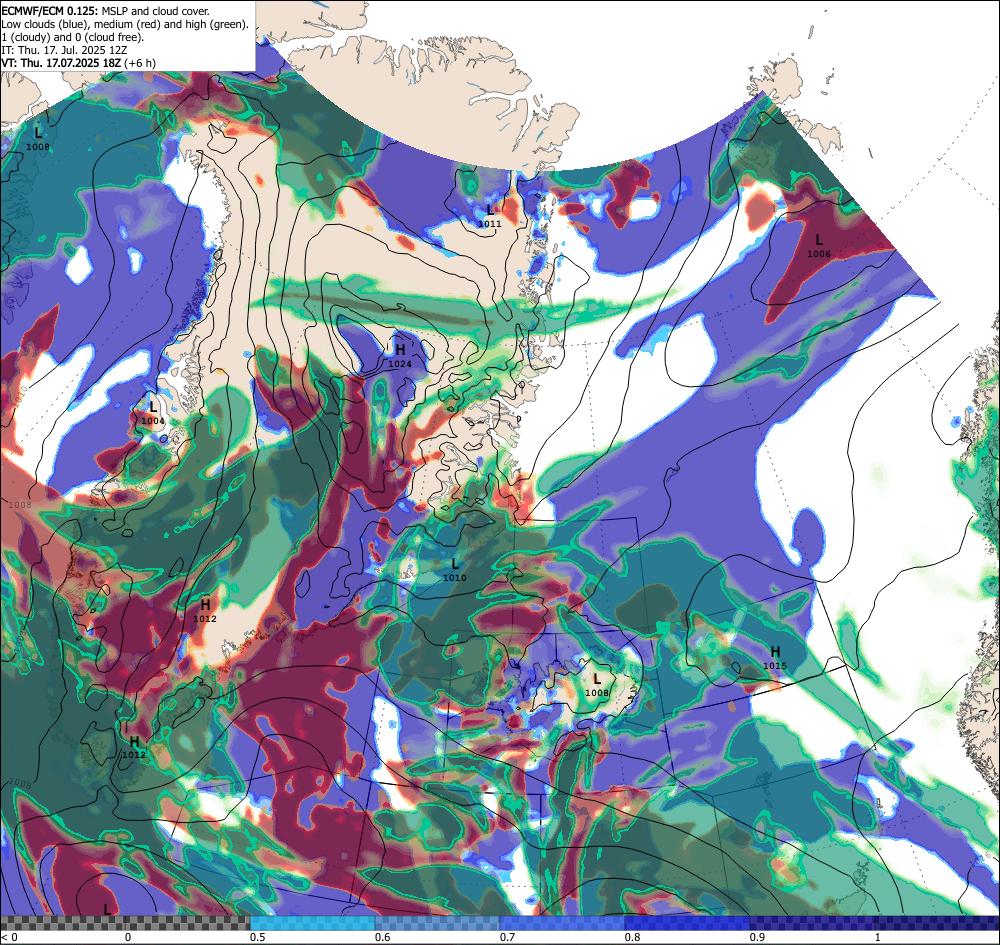Click the L 1010 low pressure marker
Image resolution: width=1000 pixels, height=945 pixels.
pos(455,569)
